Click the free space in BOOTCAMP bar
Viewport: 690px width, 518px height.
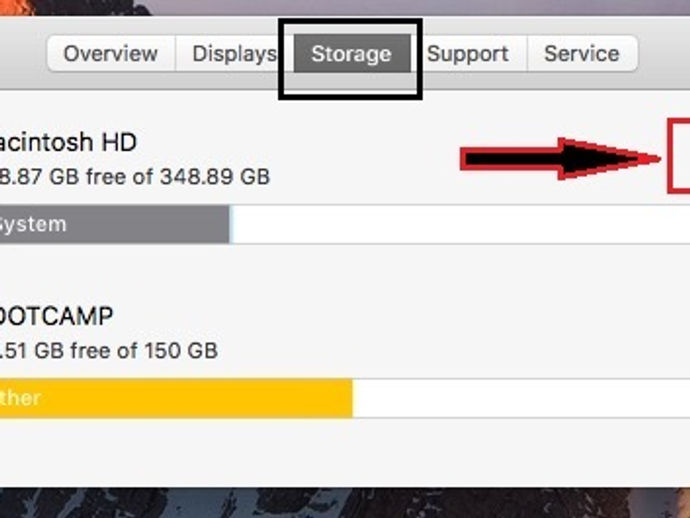[x=520, y=398]
